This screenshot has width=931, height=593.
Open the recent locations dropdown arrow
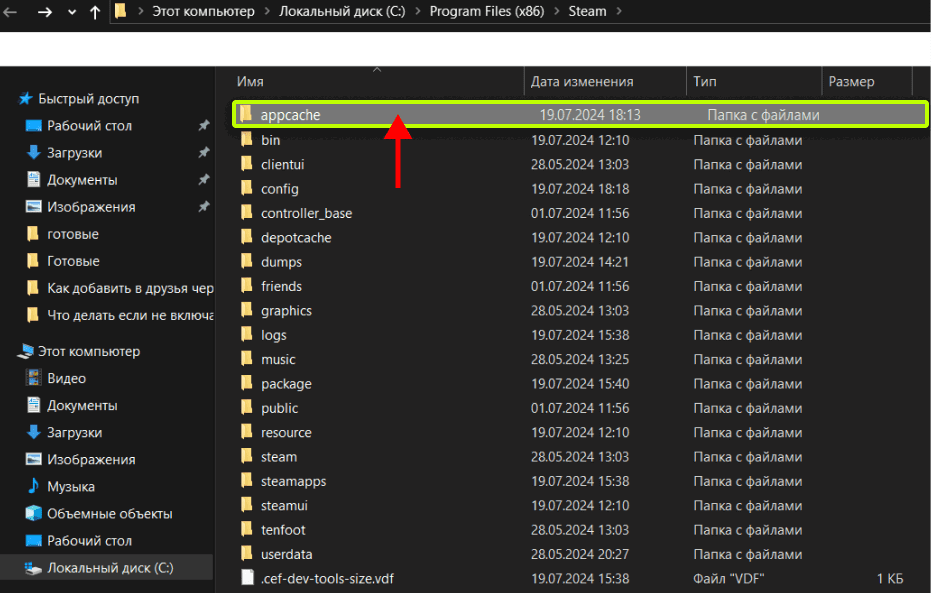[x=72, y=12]
